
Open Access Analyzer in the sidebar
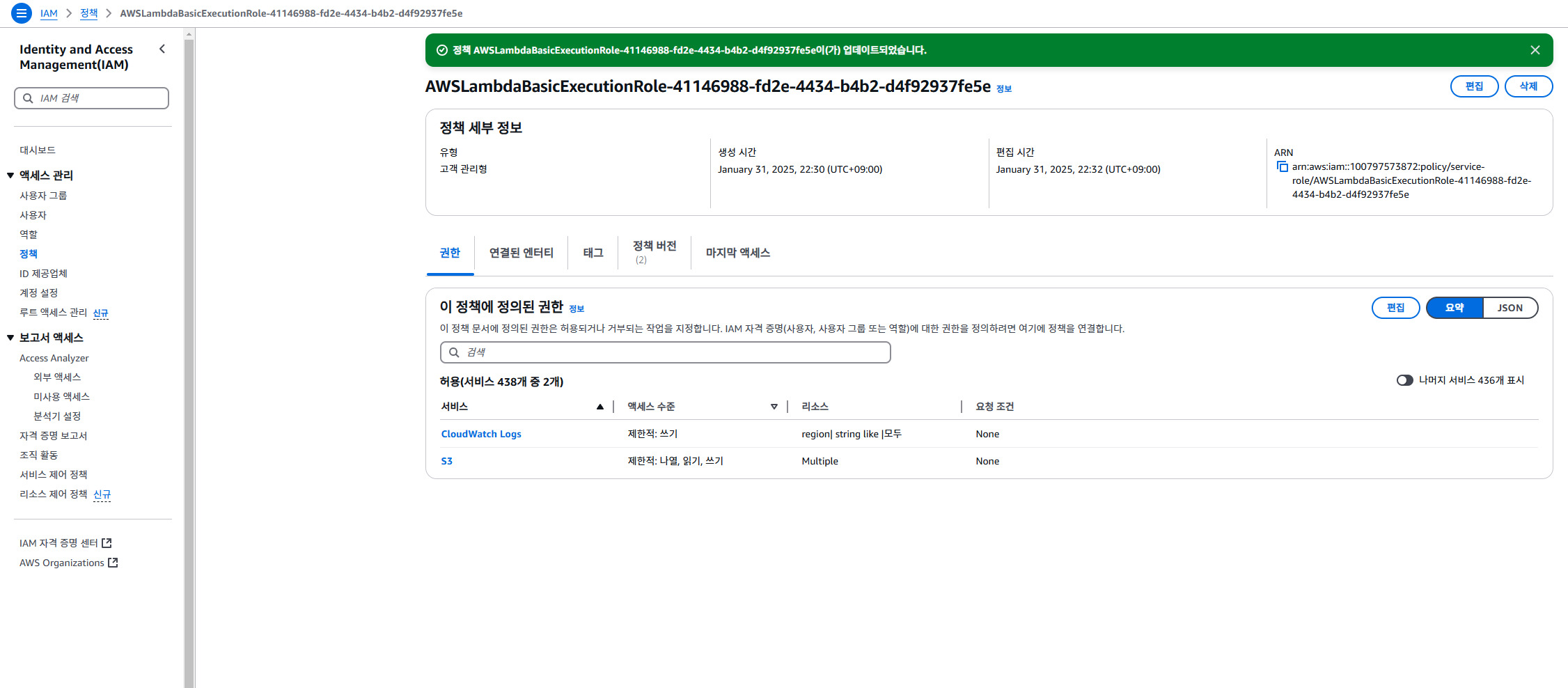tap(54, 358)
